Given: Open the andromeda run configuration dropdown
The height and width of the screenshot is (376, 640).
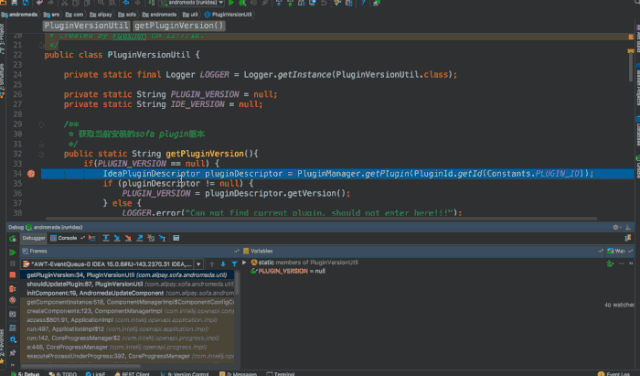Looking at the screenshot, I should pos(192,3).
